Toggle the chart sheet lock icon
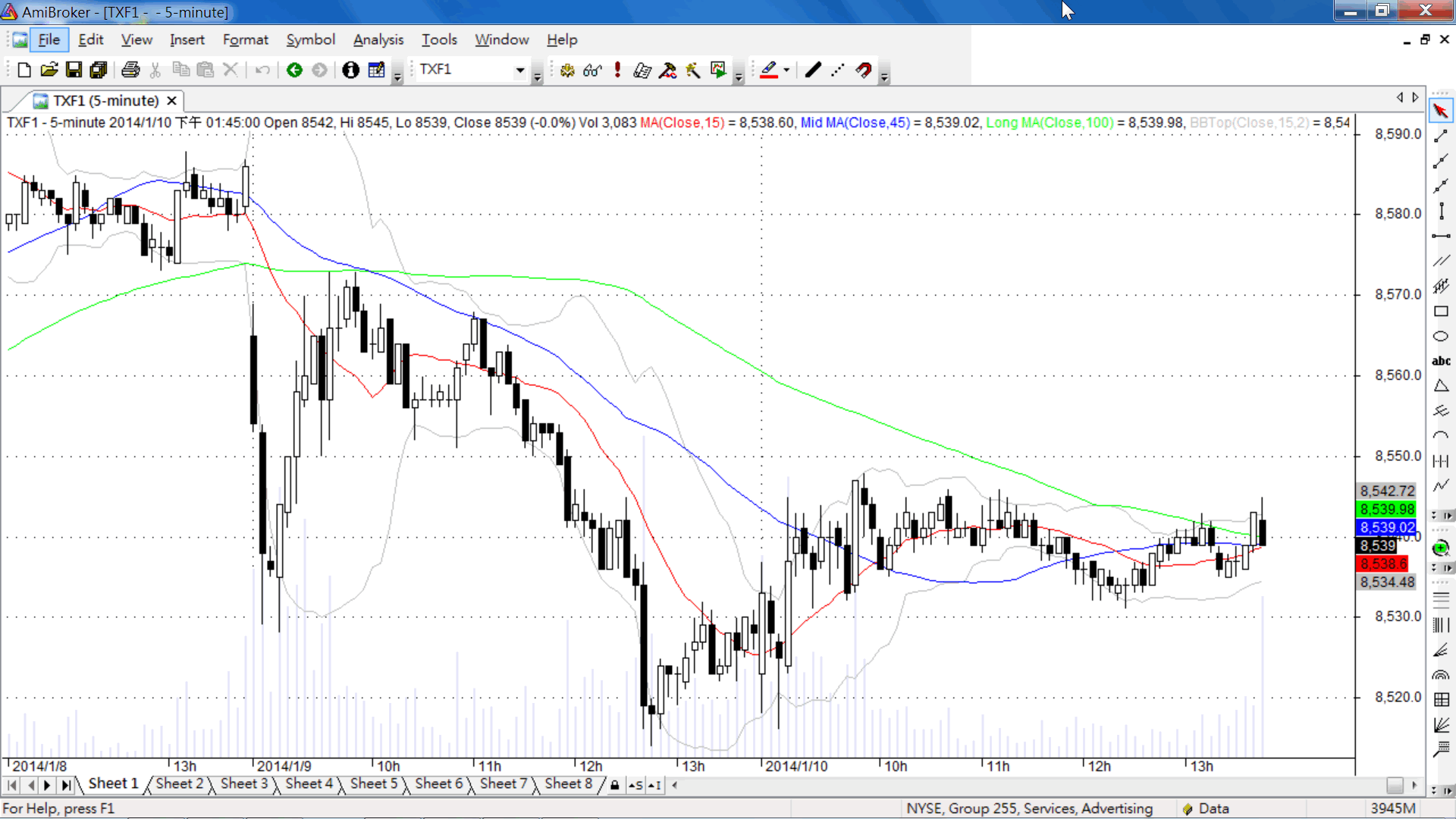 pos(615,785)
